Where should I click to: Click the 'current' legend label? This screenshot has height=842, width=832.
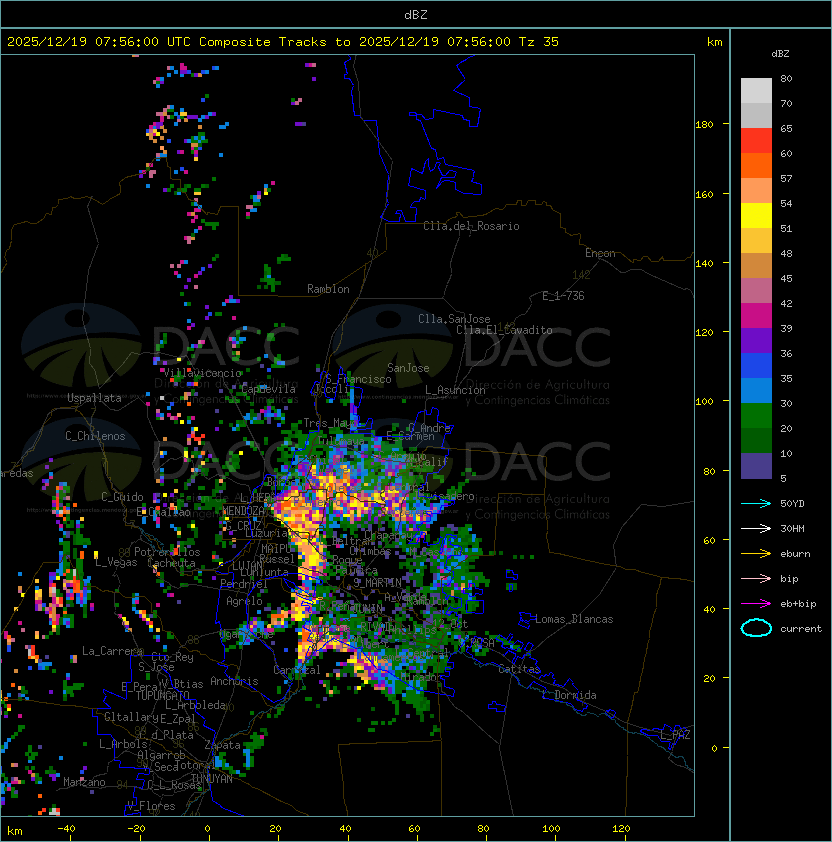point(801,629)
